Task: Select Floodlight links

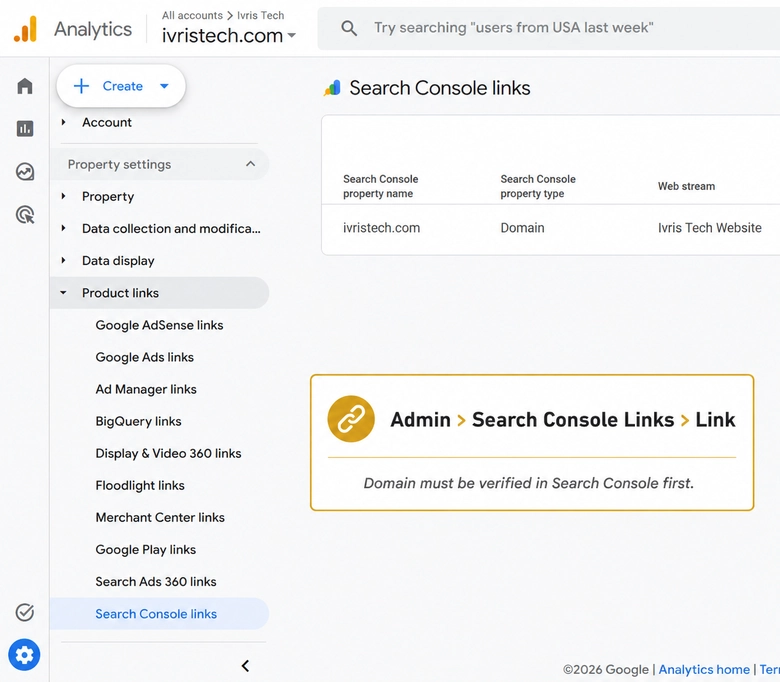Action: [140, 486]
